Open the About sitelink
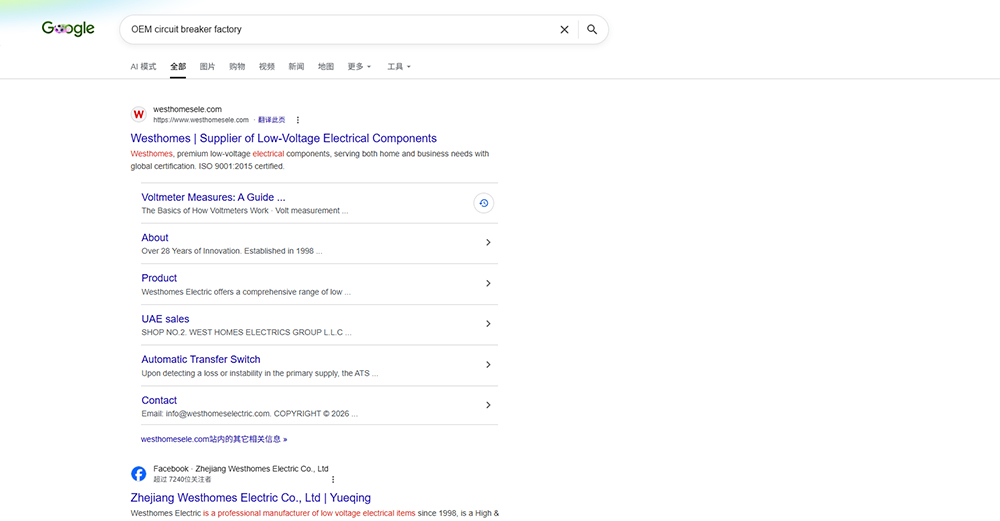 pyautogui.click(x=155, y=238)
